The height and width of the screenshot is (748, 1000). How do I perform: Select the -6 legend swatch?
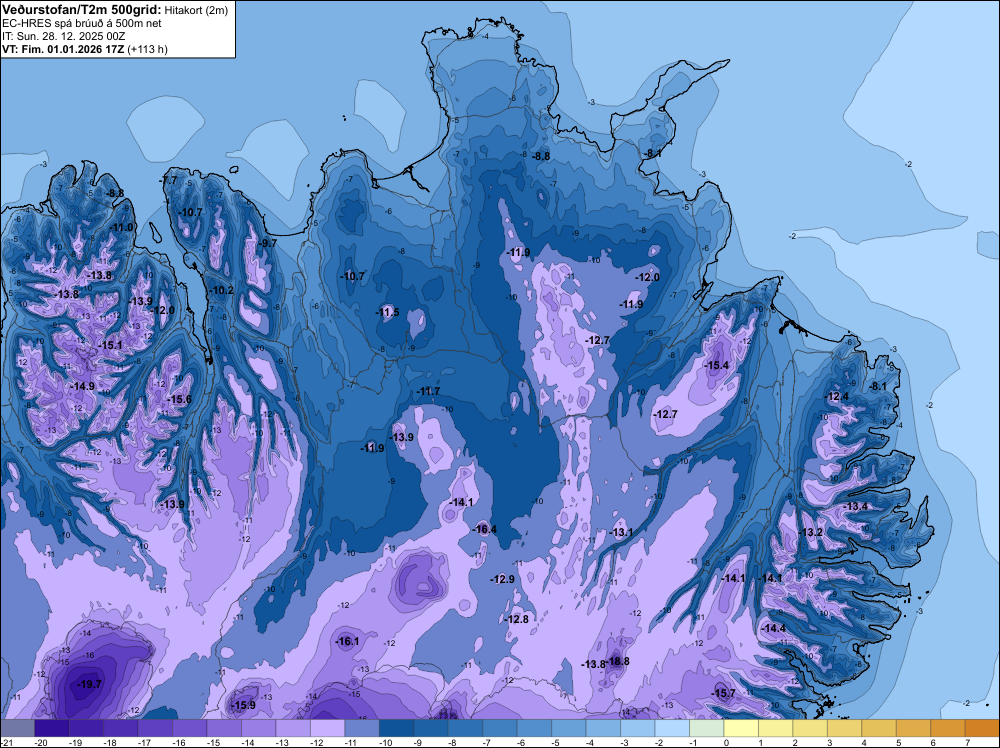tap(534, 728)
